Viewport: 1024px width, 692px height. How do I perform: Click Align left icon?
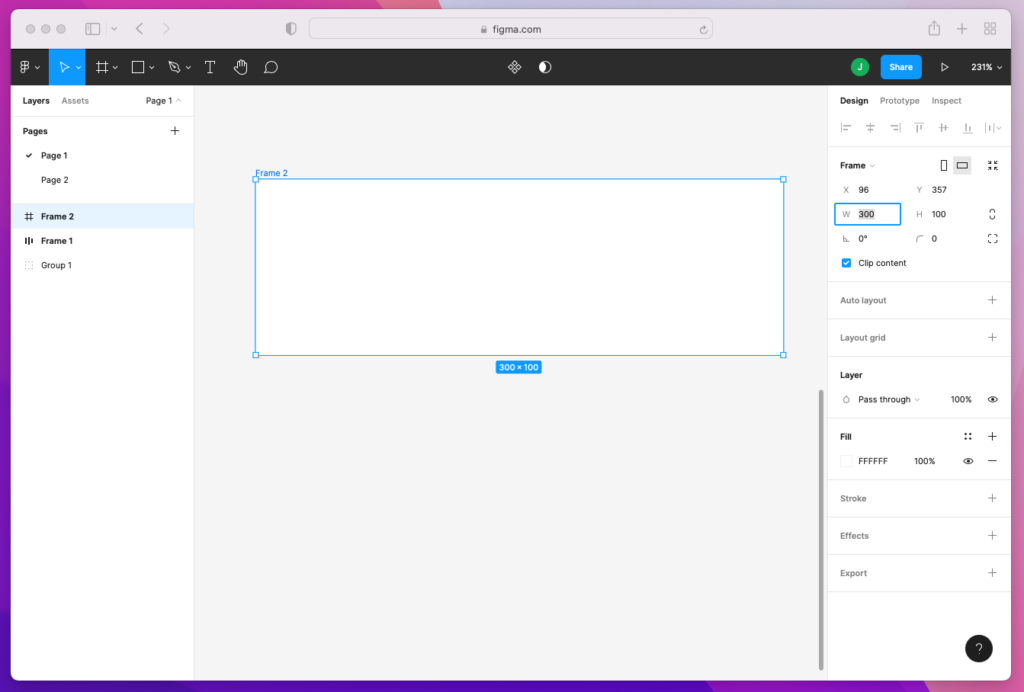click(x=846, y=128)
